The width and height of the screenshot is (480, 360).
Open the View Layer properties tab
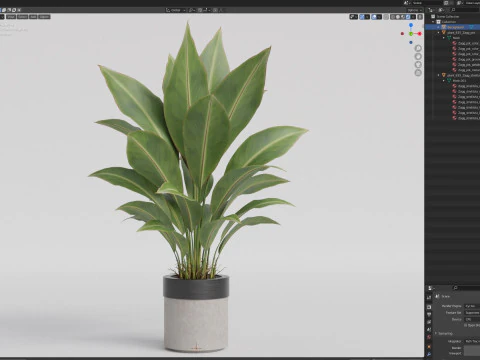pyautogui.click(x=429, y=322)
